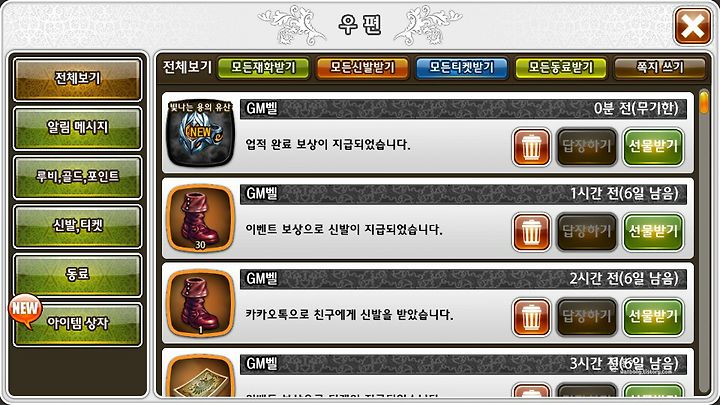720x405 pixels.
Task: Close the 우편 mailbox window
Action: [692, 26]
